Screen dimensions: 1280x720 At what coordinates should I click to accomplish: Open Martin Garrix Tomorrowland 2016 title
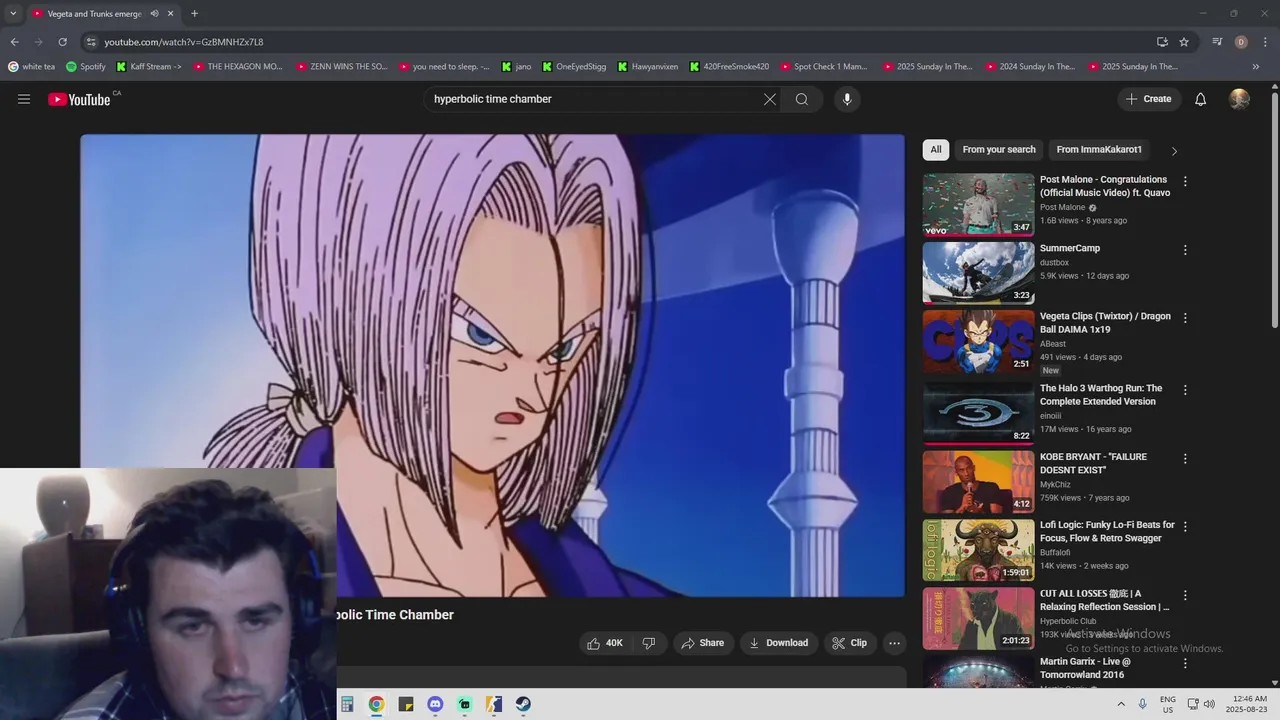[1087, 668]
